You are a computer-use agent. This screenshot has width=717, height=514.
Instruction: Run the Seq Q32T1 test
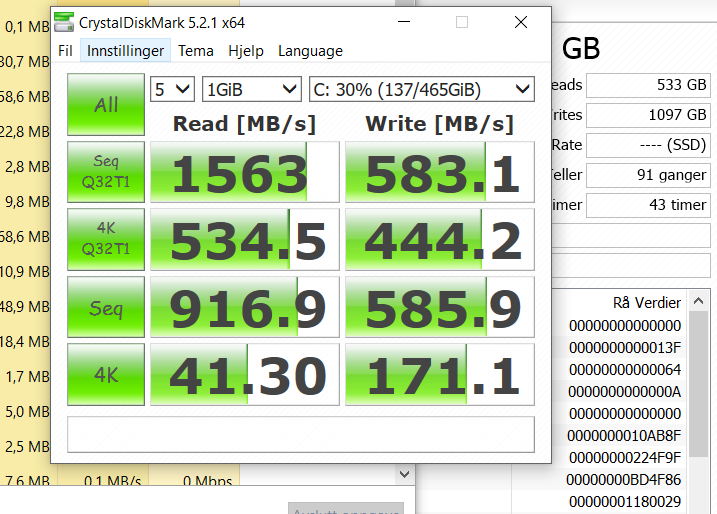click(106, 172)
